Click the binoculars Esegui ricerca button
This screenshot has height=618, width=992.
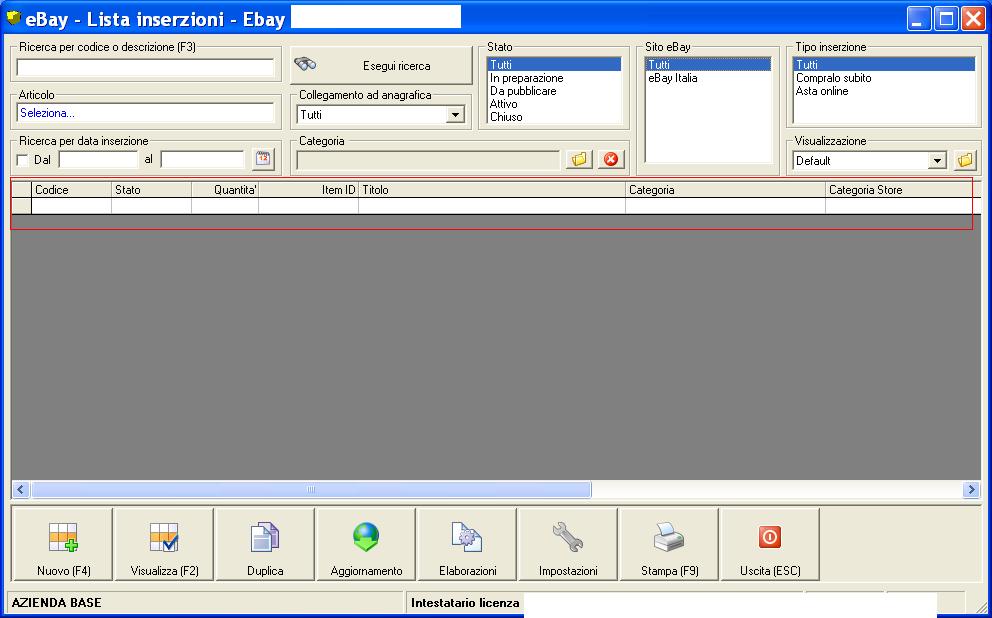click(x=381, y=65)
